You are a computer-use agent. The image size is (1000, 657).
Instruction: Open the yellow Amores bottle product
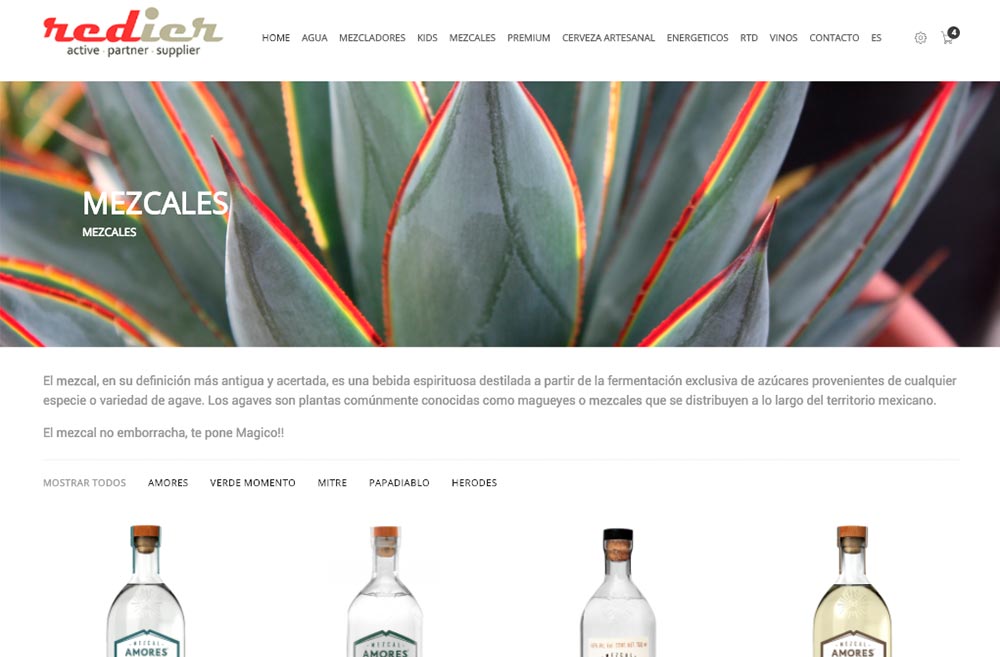pyautogui.click(x=852, y=591)
